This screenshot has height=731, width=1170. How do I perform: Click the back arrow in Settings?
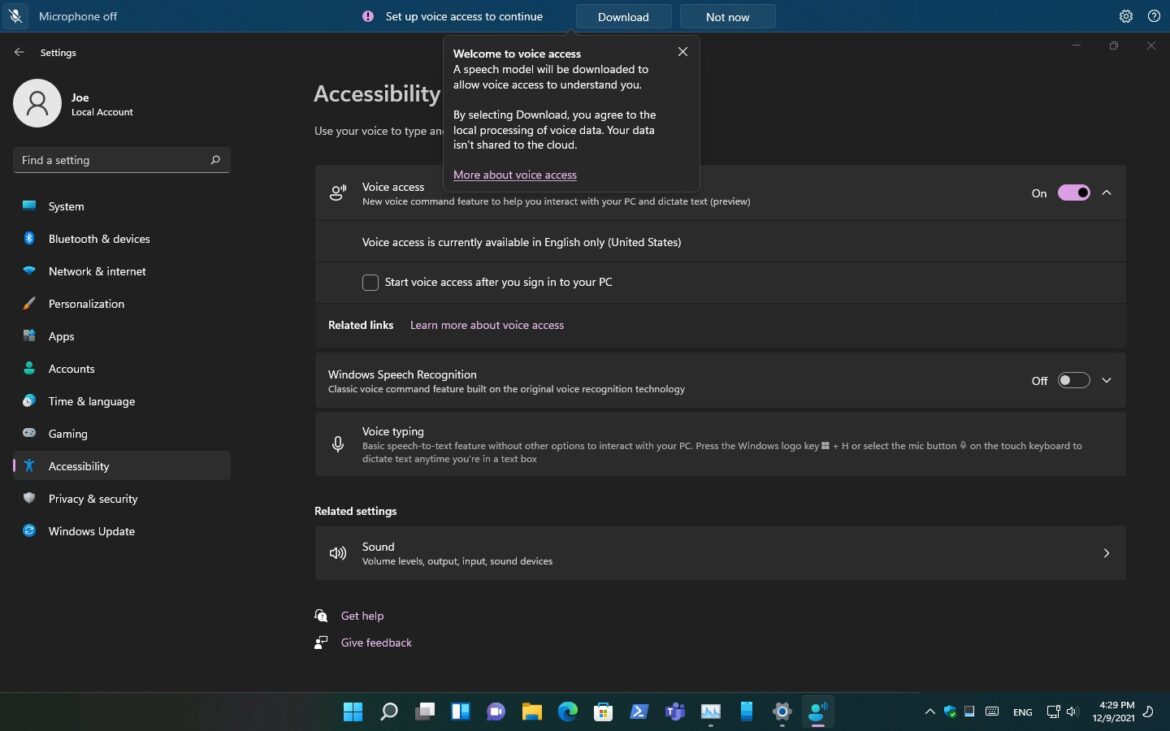(19, 52)
